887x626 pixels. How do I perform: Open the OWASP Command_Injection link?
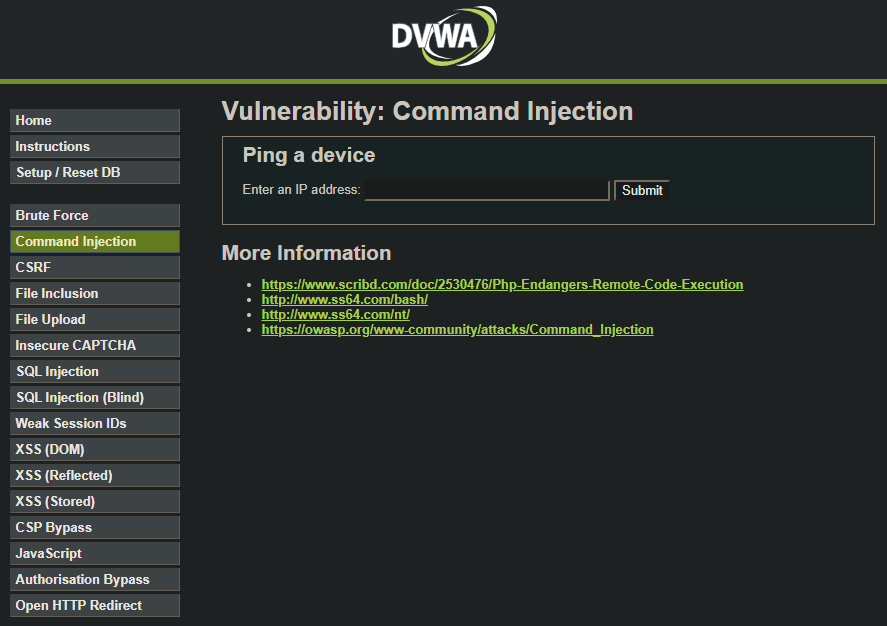click(457, 330)
